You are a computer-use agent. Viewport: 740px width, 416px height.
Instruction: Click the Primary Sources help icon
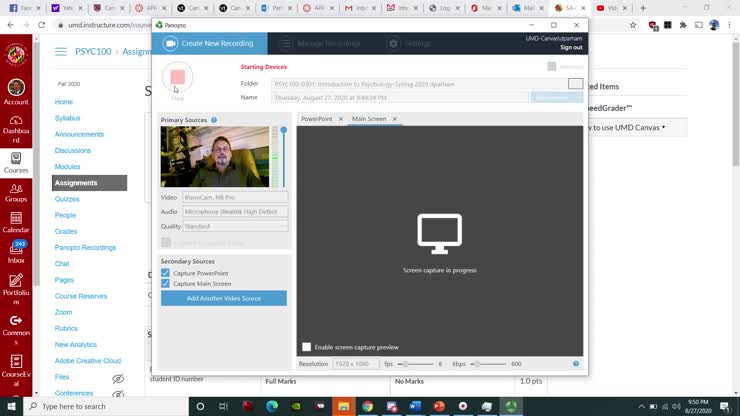214,120
